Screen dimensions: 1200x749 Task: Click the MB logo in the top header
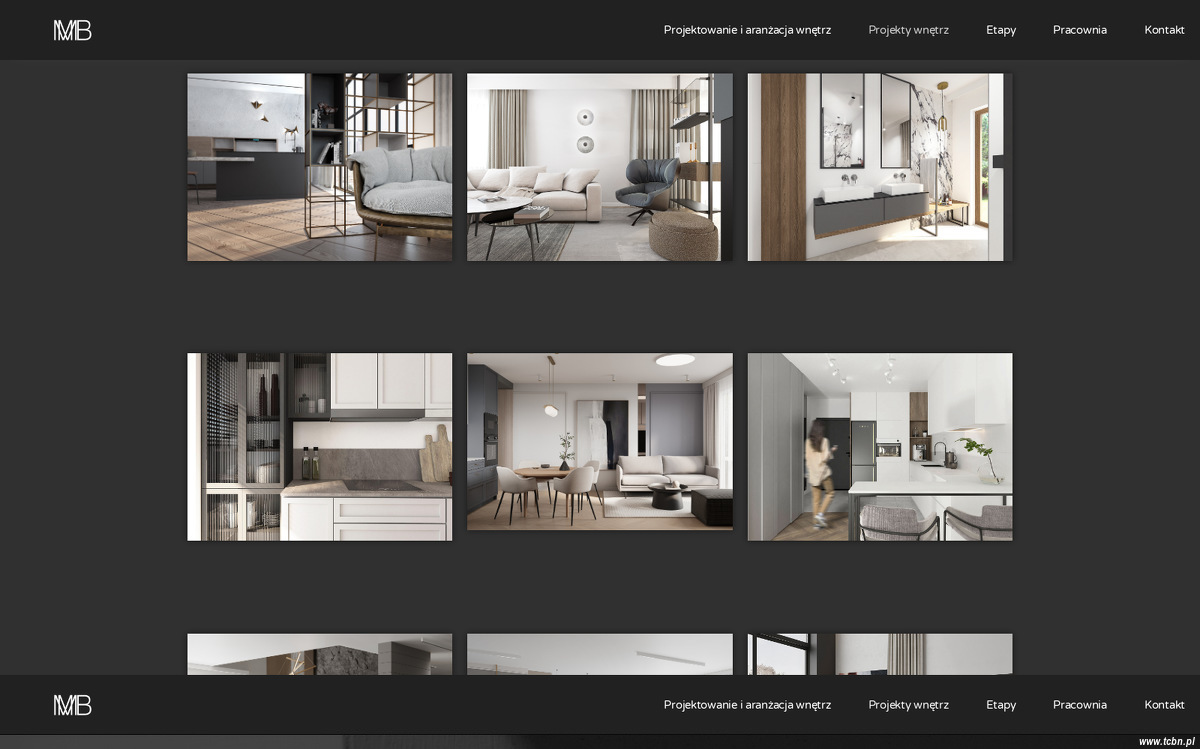72,30
